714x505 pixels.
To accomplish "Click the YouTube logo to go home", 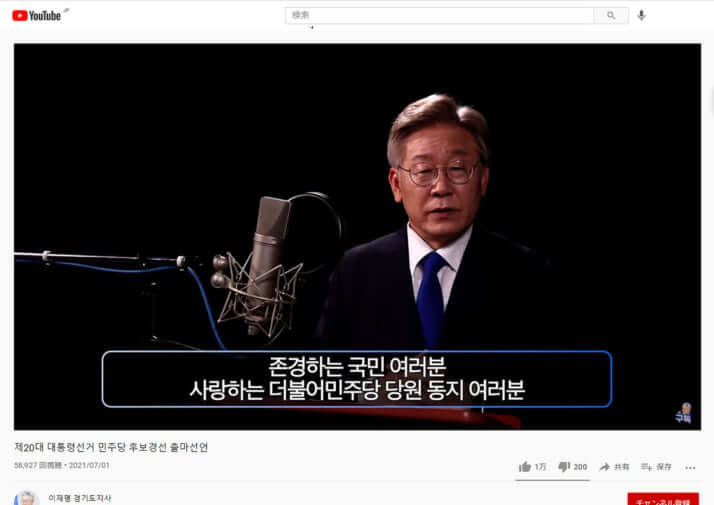I will [x=37, y=15].
